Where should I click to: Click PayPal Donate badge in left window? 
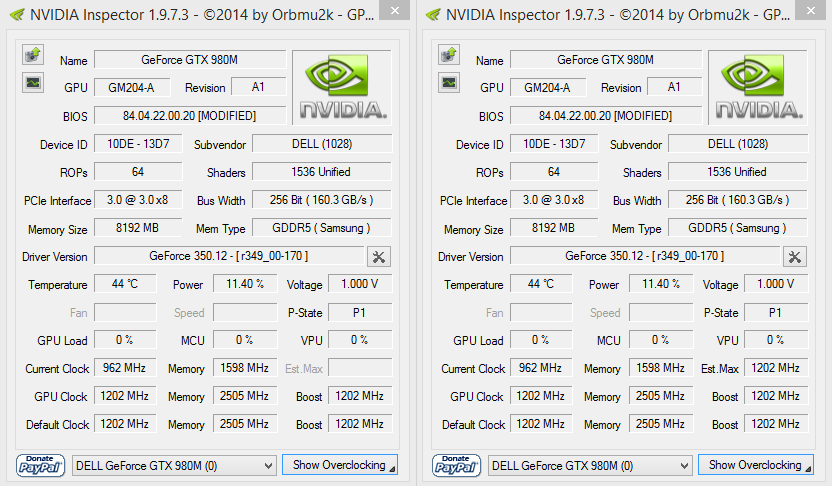pos(41,465)
